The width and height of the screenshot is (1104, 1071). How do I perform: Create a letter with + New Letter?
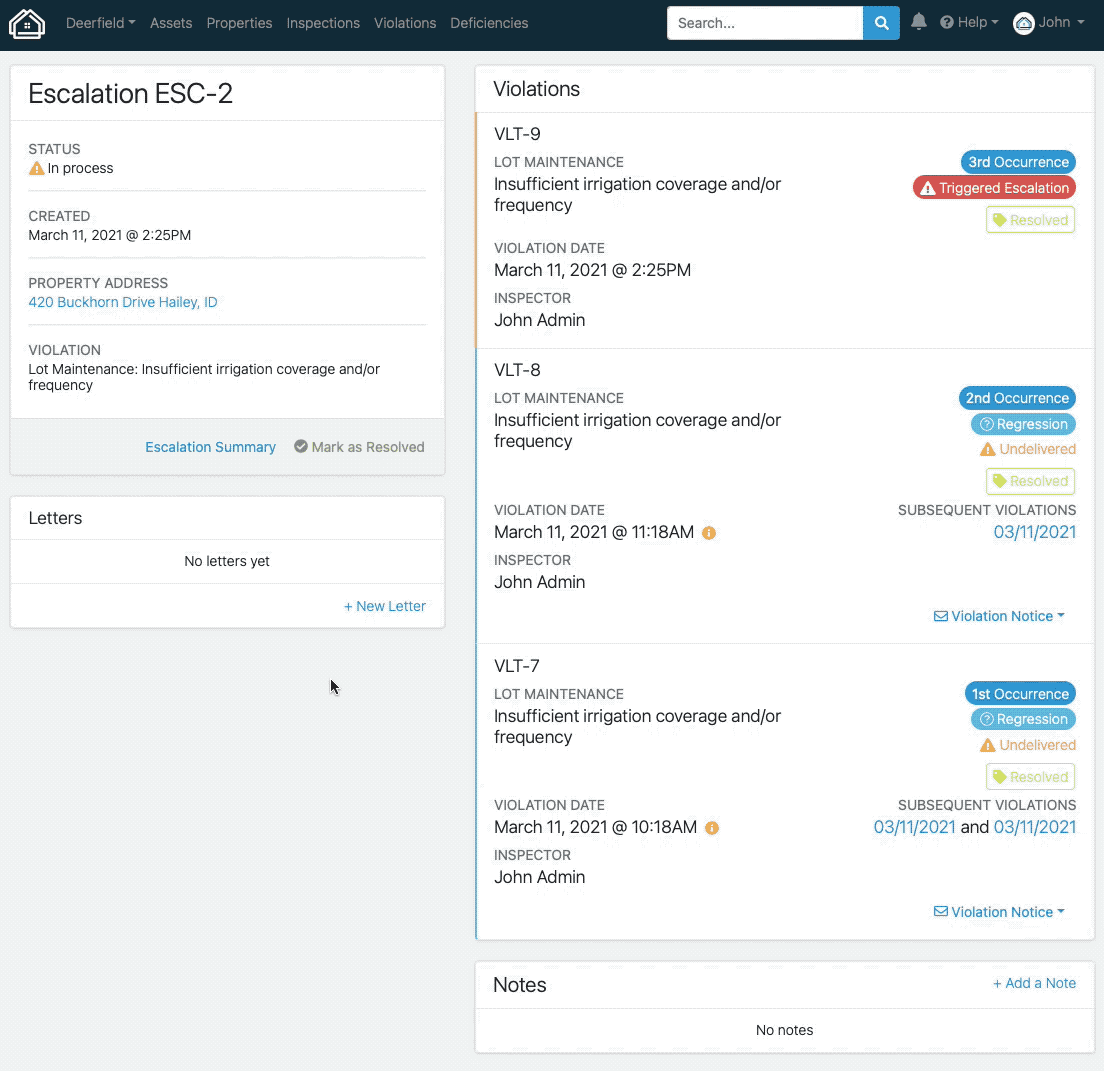(384, 606)
